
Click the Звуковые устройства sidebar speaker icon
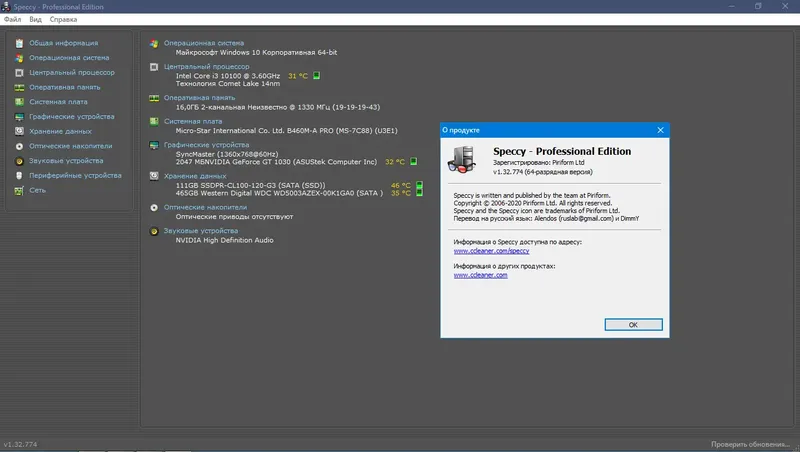[19, 161]
